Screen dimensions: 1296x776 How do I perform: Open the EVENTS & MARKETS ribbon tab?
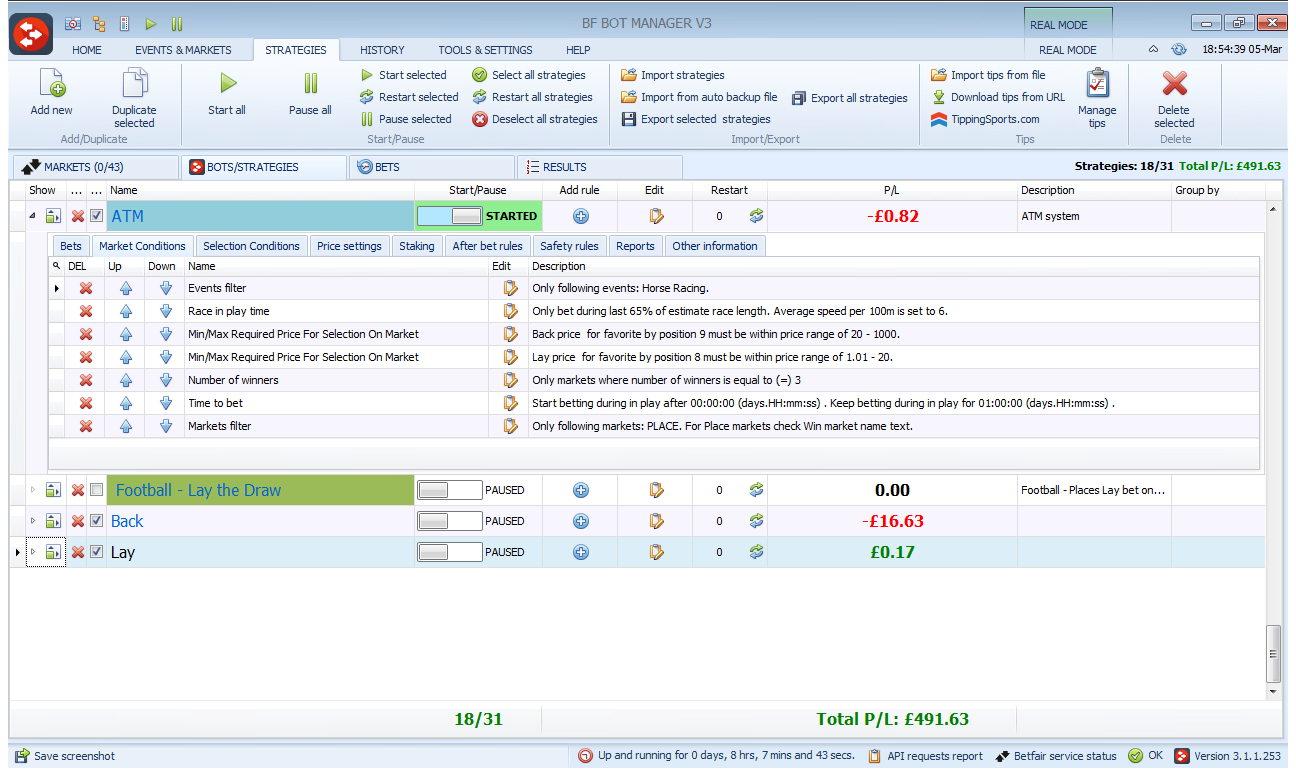click(183, 50)
